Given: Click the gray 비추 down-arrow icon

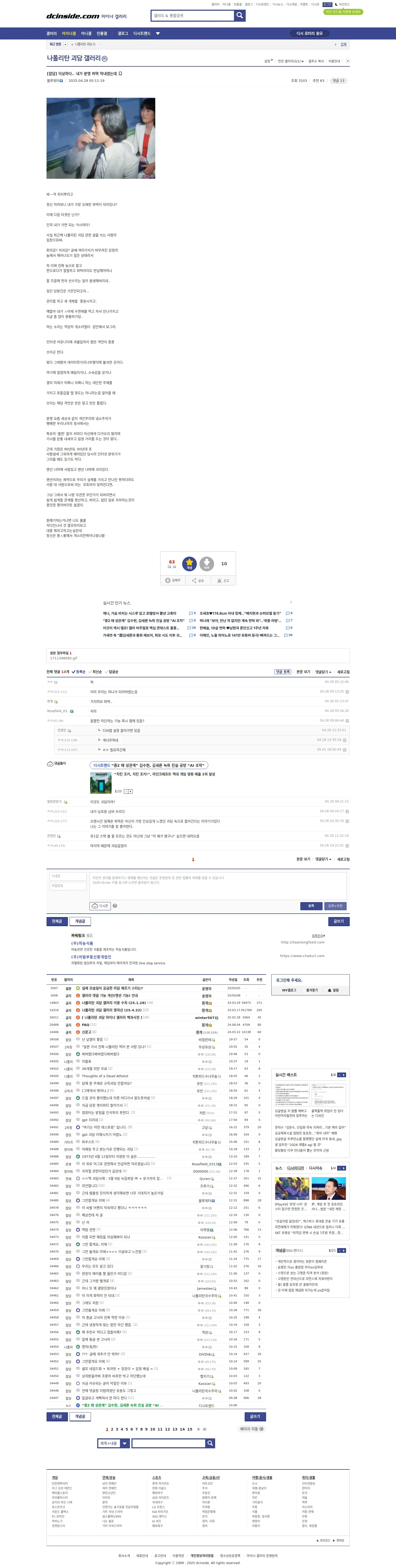Looking at the screenshot, I should pyautogui.click(x=206, y=563).
